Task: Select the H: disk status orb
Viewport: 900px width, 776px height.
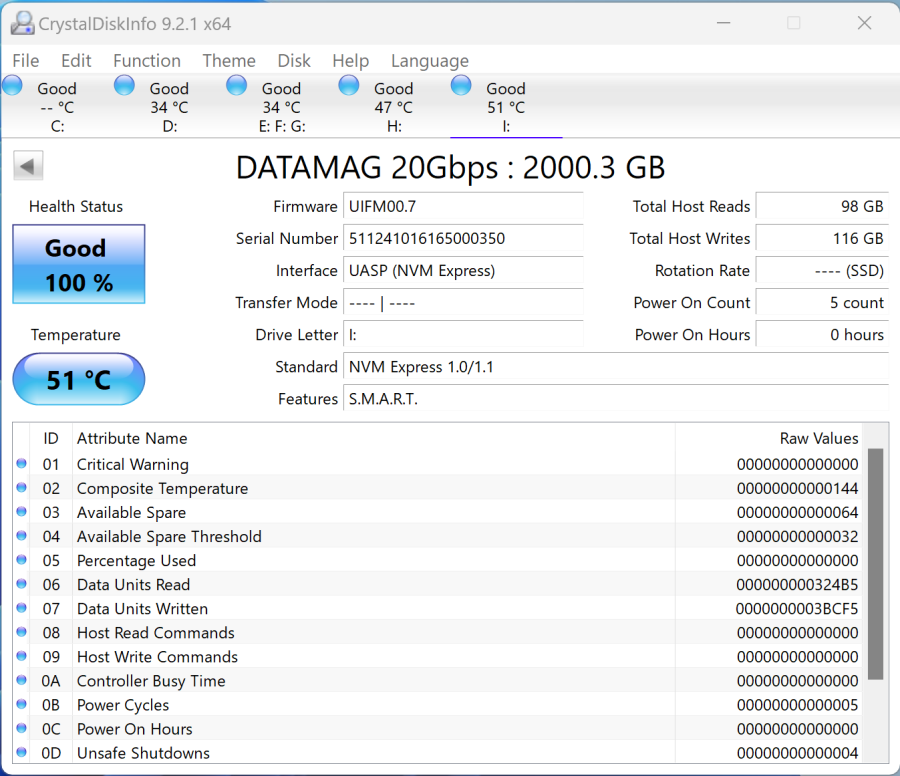Action: point(348,86)
